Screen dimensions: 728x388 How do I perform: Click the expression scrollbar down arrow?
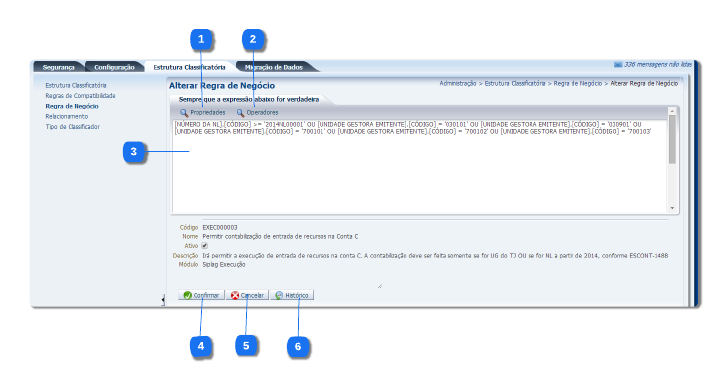point(672,208)
